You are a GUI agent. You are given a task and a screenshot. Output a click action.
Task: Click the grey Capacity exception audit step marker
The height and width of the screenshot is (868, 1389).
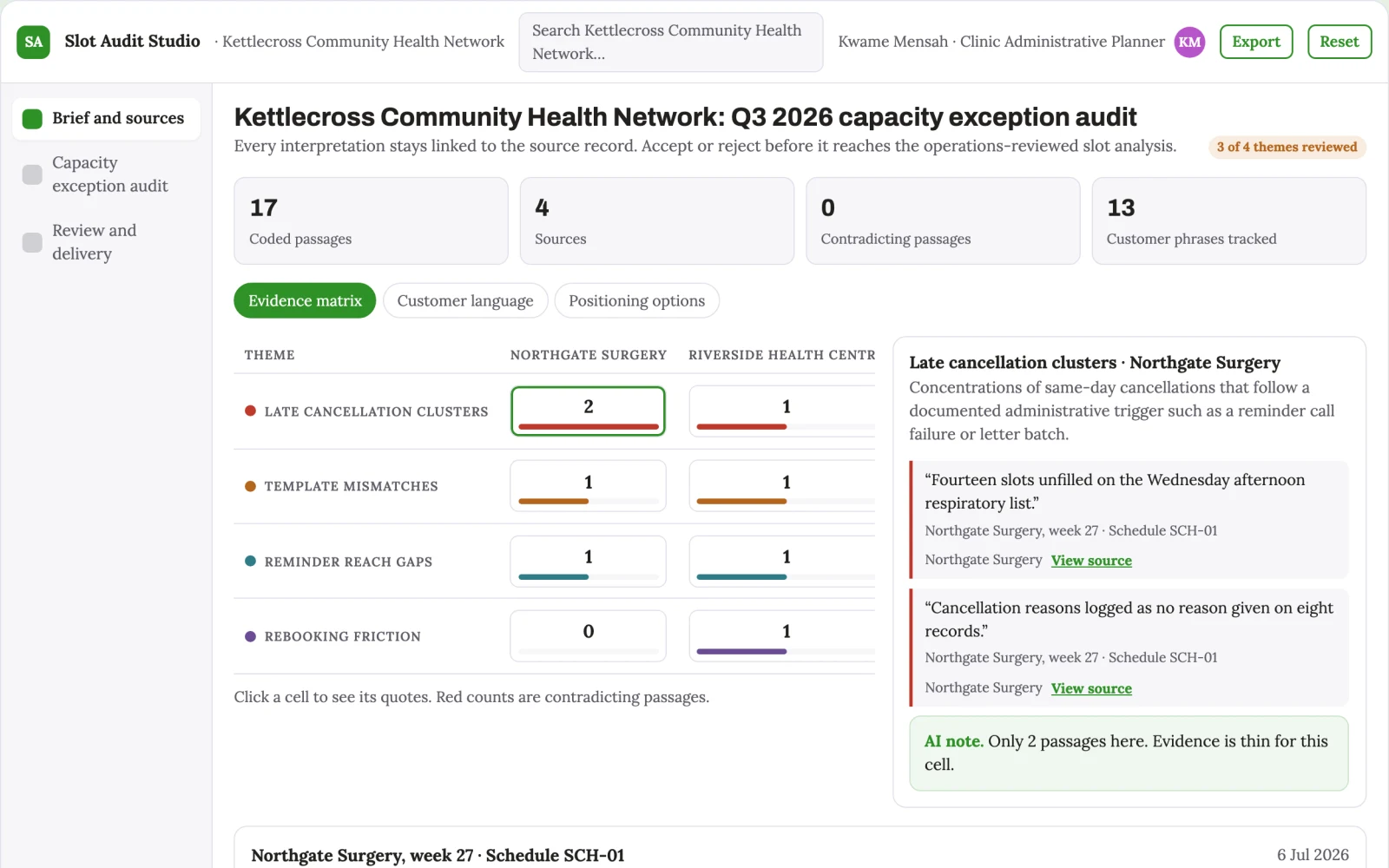(32, 174)
